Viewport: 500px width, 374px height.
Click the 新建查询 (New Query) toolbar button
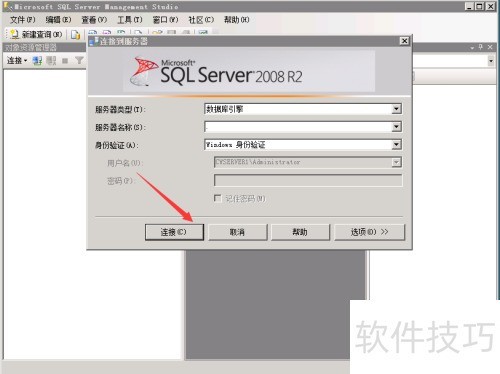[x=36, y=34]
